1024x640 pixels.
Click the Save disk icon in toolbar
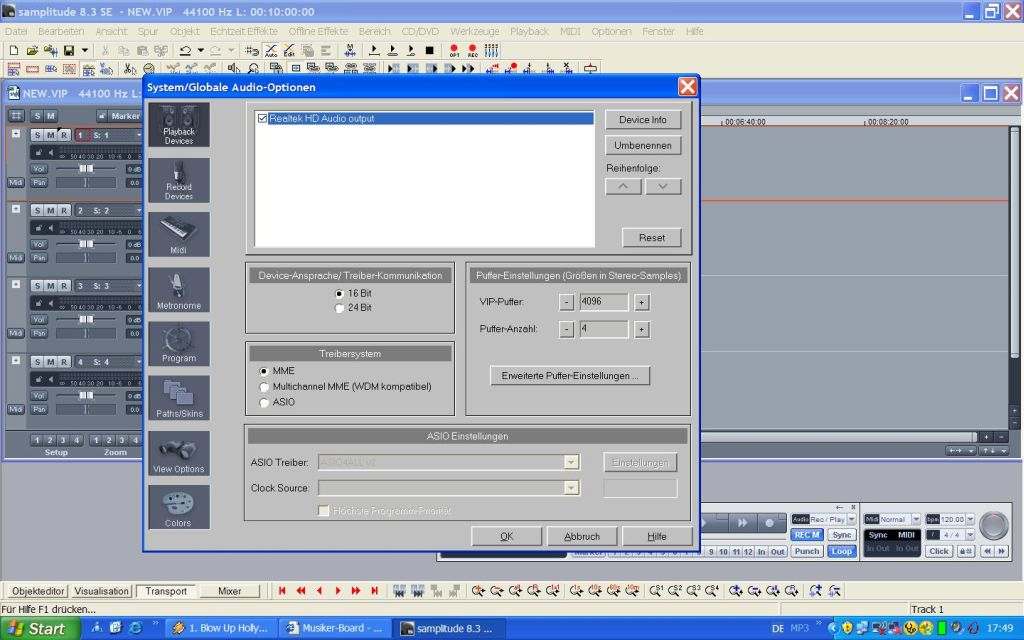tap(68, 50)
